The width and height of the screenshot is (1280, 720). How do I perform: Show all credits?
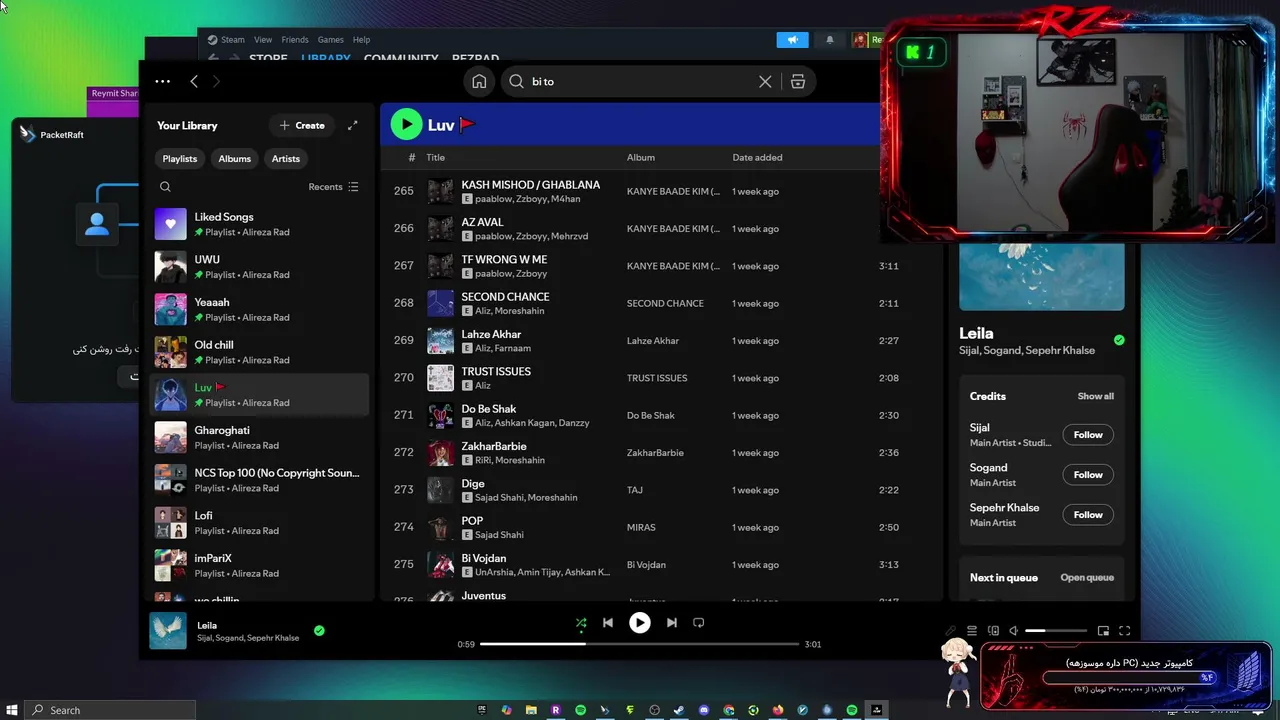click(x=1095, y=396)
